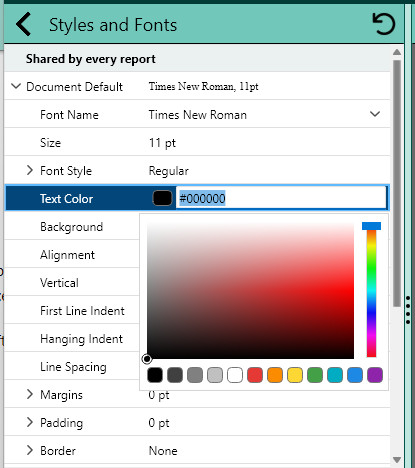Viewport: 415px width, 468px height.
Task: Collapse the Document Default section
Action: pyautogui.click(x=16, y=86)
